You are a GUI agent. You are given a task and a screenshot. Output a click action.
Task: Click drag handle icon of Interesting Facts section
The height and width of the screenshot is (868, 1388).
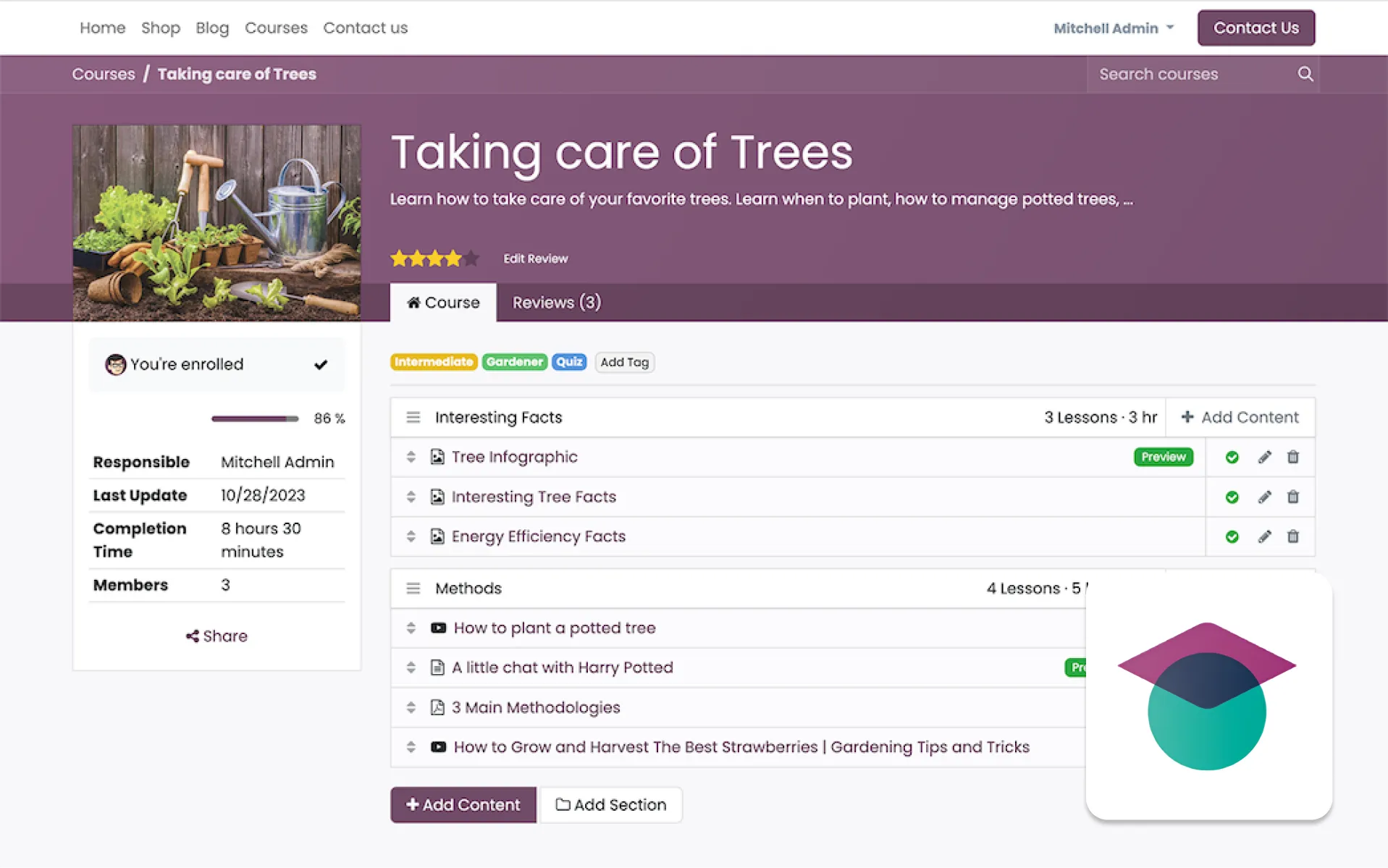[x=413, y=417]
